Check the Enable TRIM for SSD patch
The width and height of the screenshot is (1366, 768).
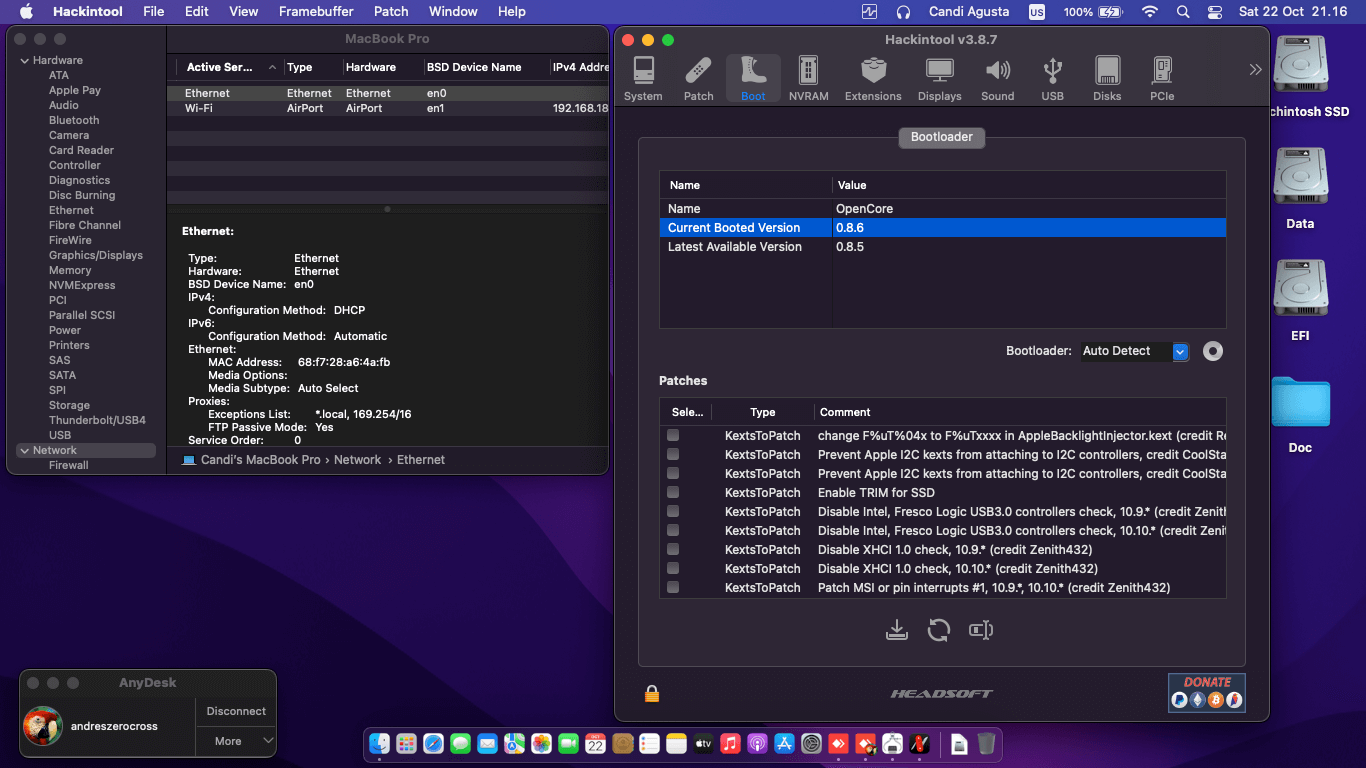(x=673, y=493)
